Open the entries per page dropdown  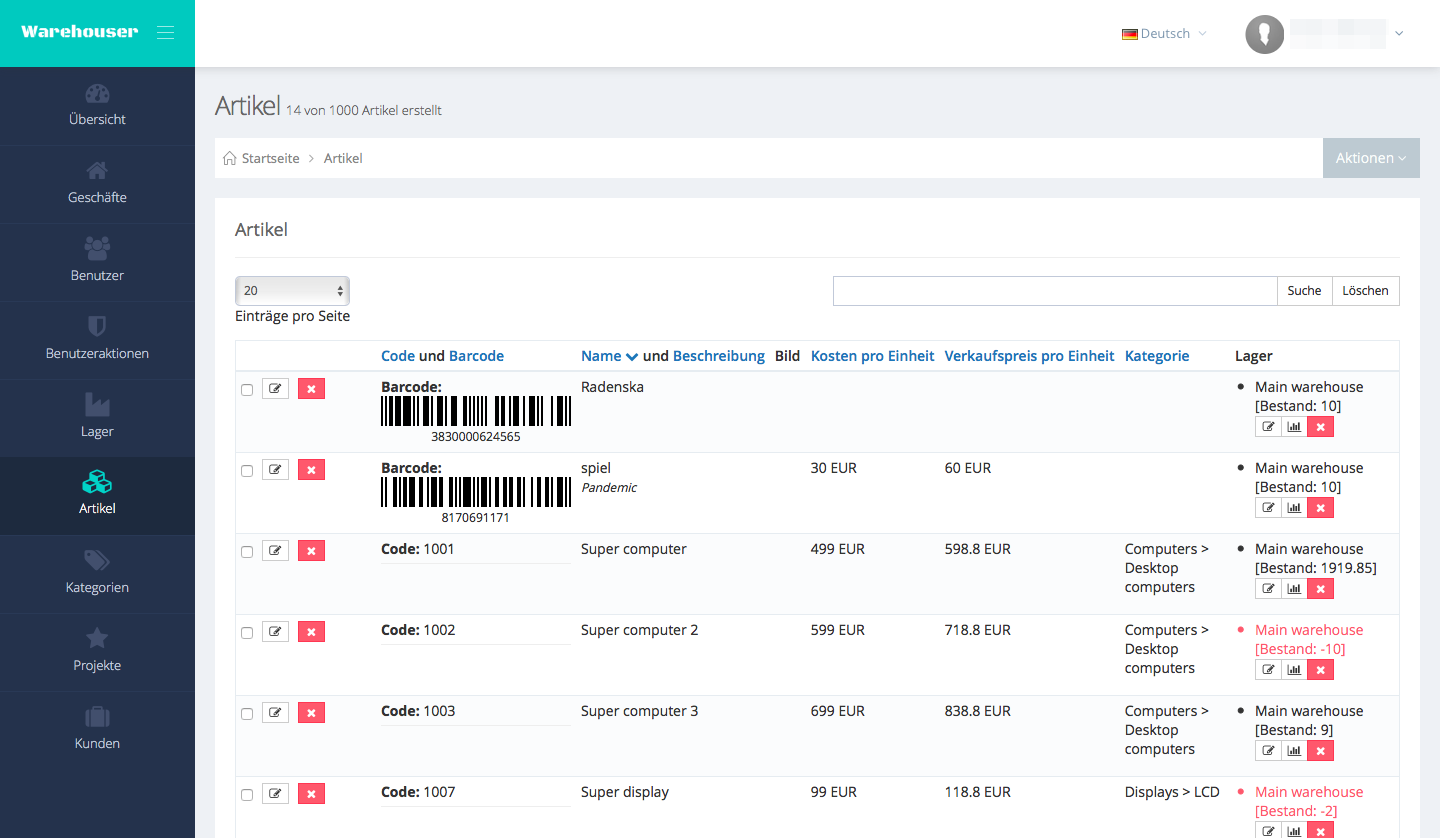click(292, 291)
